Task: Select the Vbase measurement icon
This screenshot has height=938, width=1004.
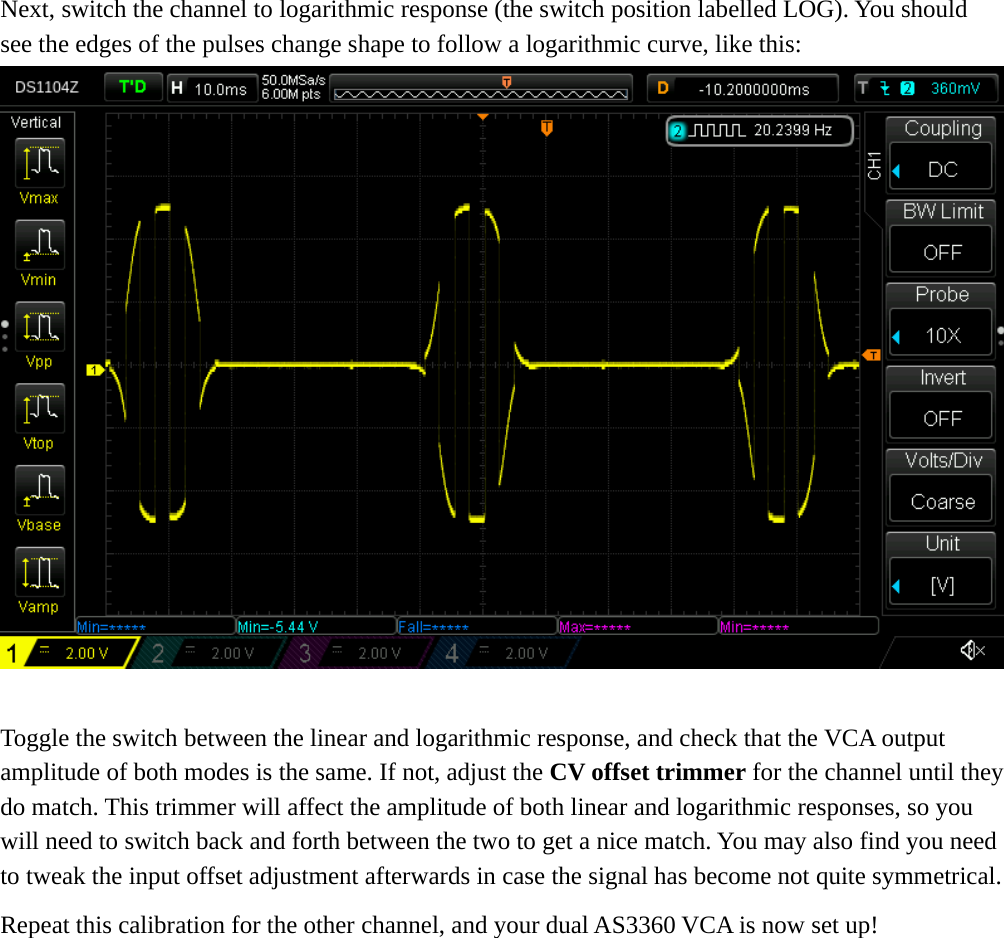Action: pyautogui.click(x=38, y=490)
